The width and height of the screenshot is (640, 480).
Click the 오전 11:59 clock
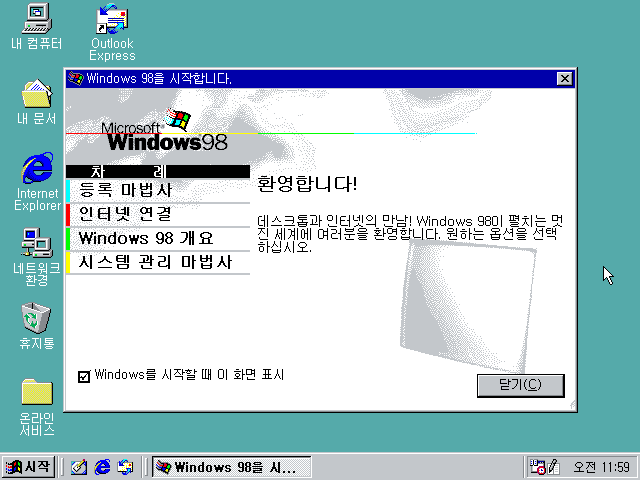(601, 467)
